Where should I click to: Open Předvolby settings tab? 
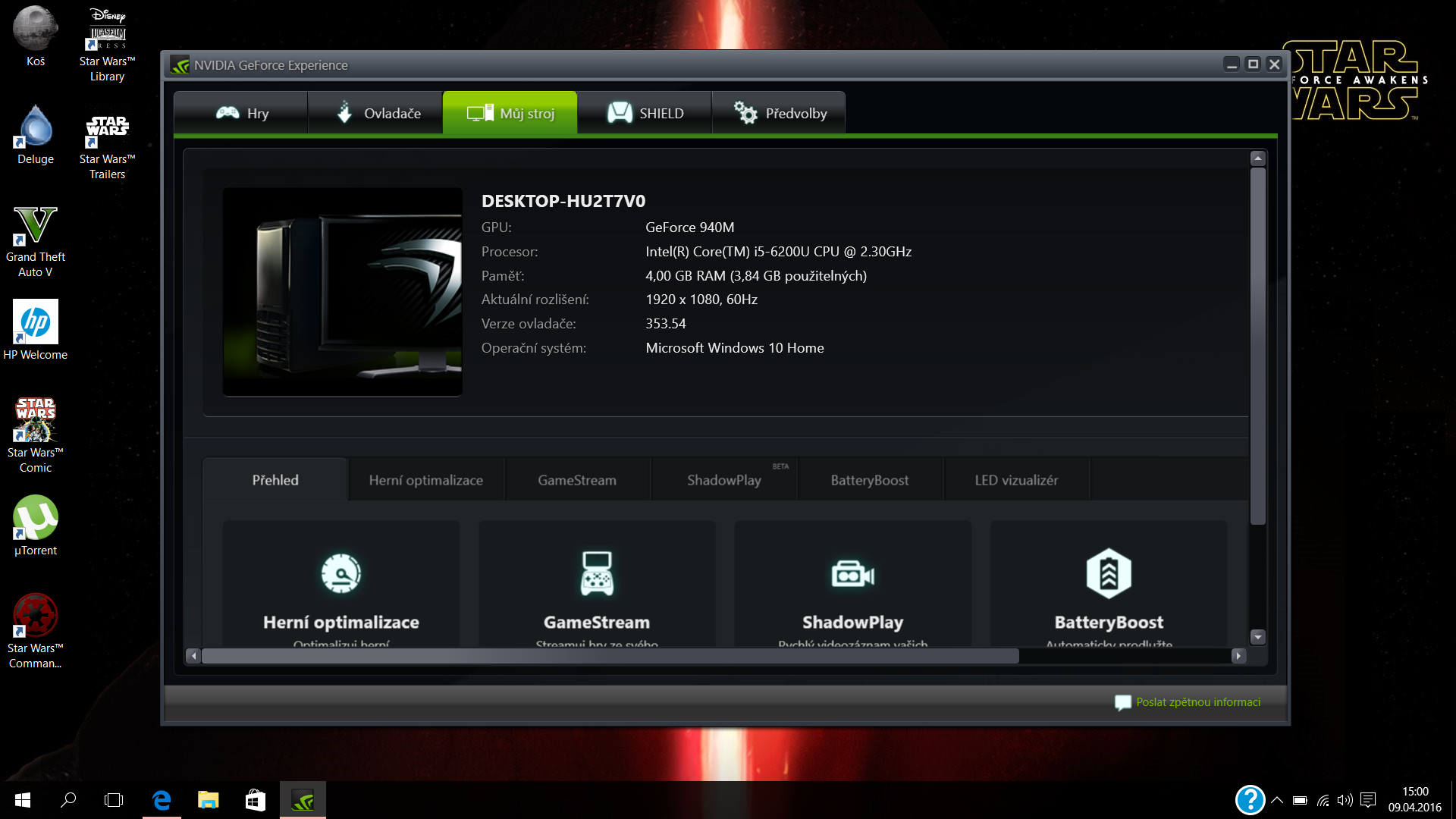[779, 113]
